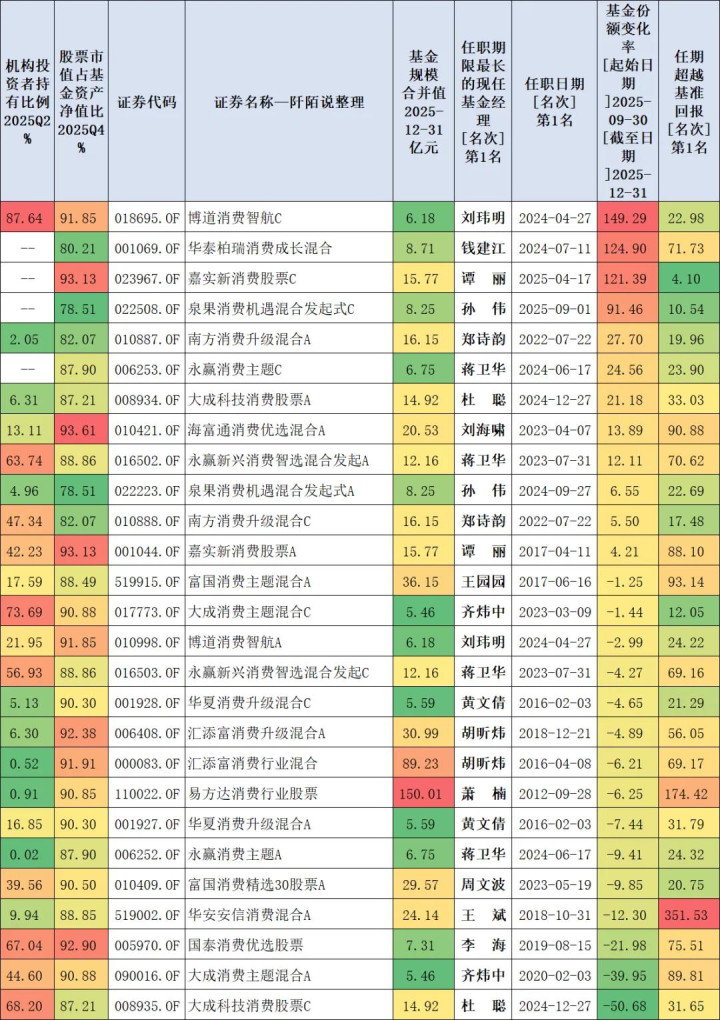Select fund 嘉实新消费股票A

[x=242, y=551]
